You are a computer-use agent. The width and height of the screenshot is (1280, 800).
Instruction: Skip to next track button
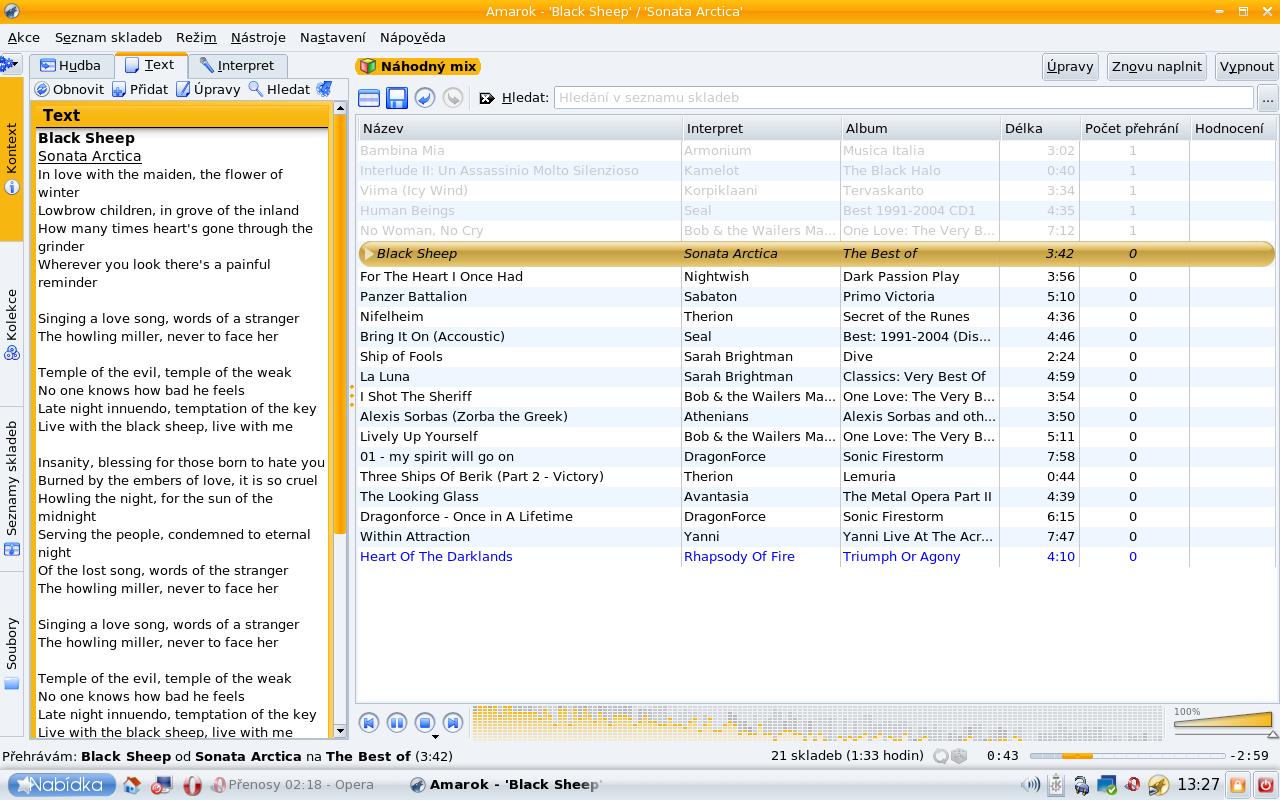(453, 722)
